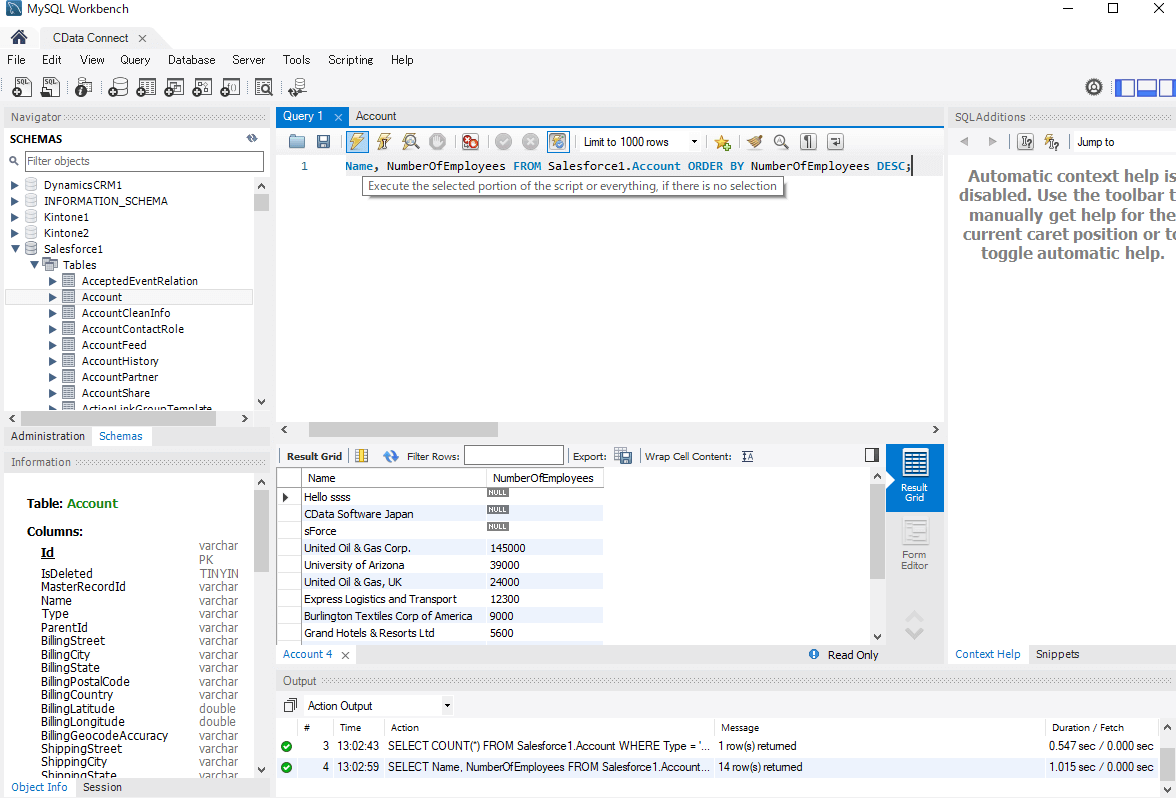Click Reconnect to DBMS toolbar icon
Screen dimensions: 1176x798
click(296, 88)
